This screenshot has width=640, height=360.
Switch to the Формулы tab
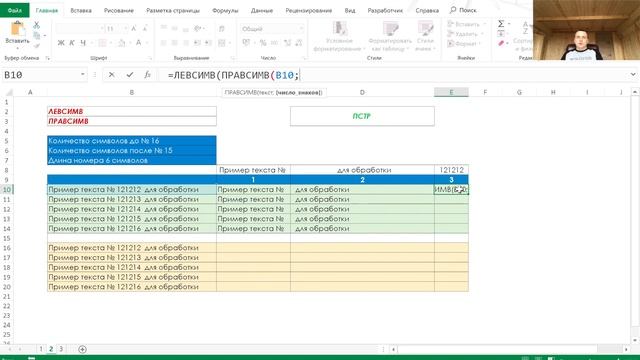click(225, 10)
